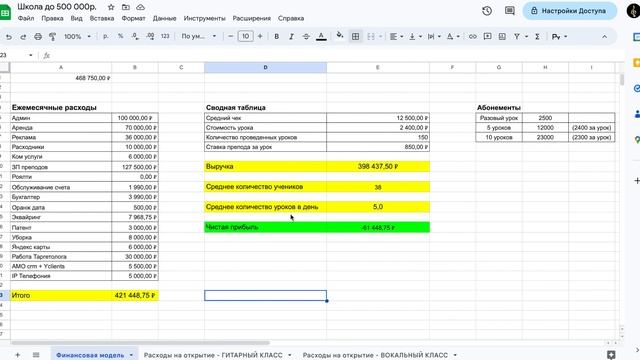Open the font family dropdown

[x=198, y=36]
